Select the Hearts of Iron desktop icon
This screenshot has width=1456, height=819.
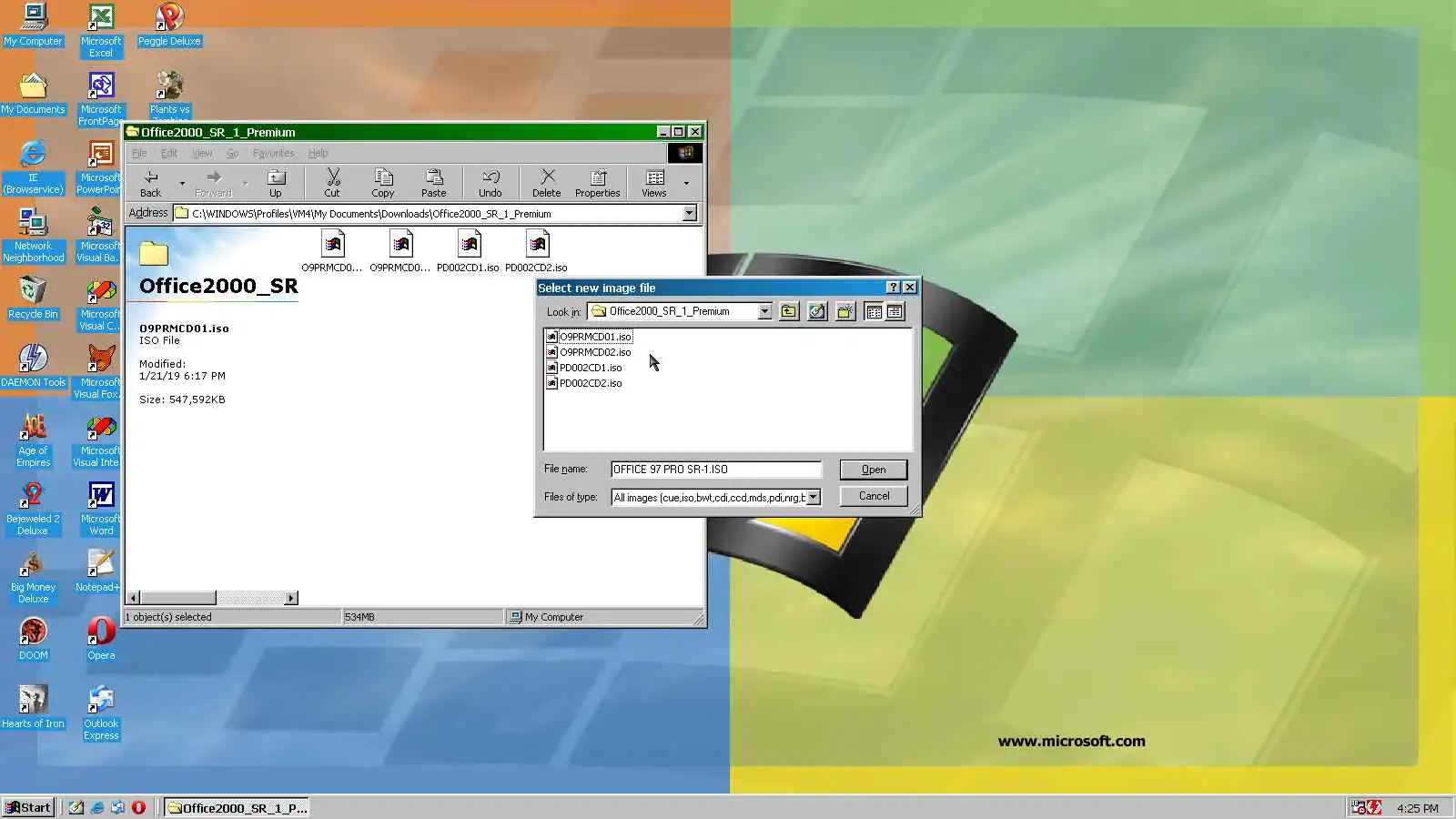(x=34, y=707)
